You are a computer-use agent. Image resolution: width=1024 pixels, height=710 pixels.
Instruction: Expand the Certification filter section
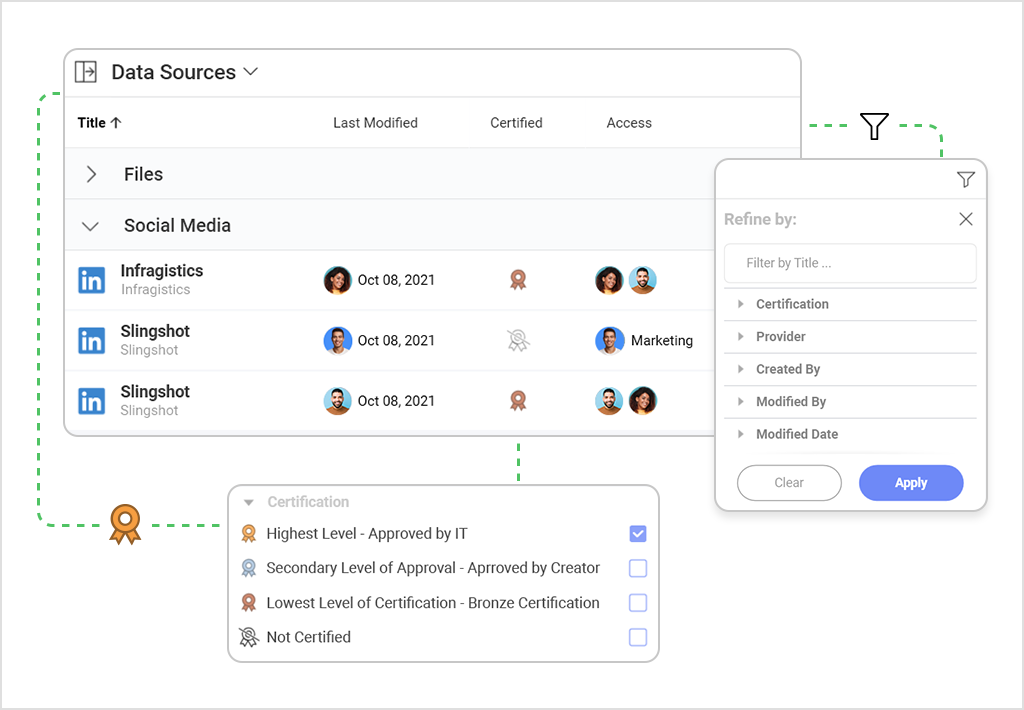click(741, 304)
